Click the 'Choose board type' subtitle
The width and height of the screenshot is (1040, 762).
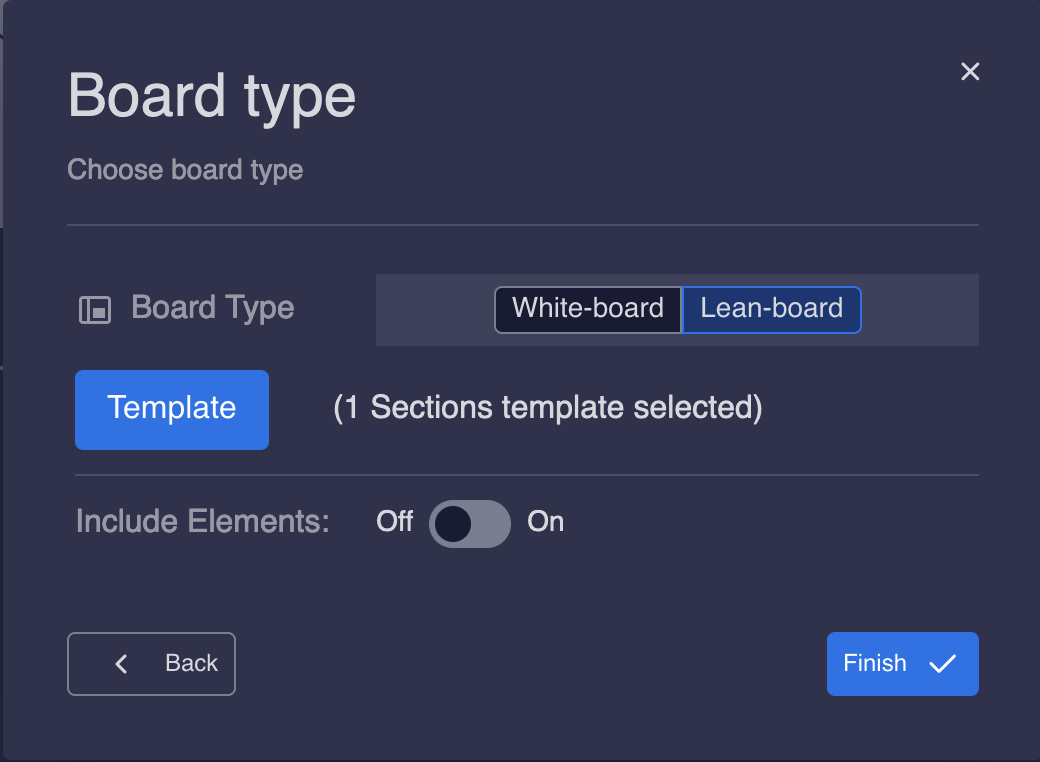pyautogui.click(x=185, y=170)
